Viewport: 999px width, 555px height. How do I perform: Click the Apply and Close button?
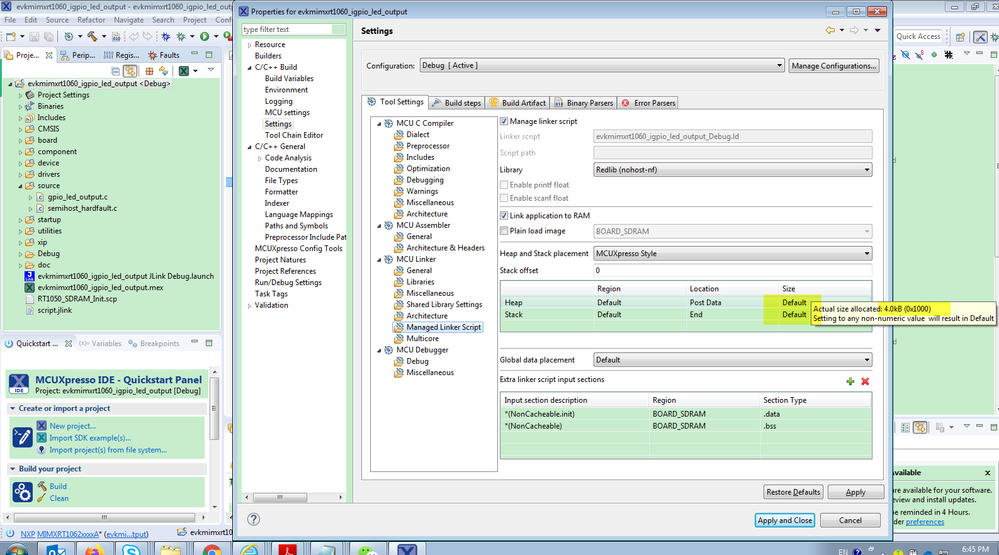(x=785, y=520)
